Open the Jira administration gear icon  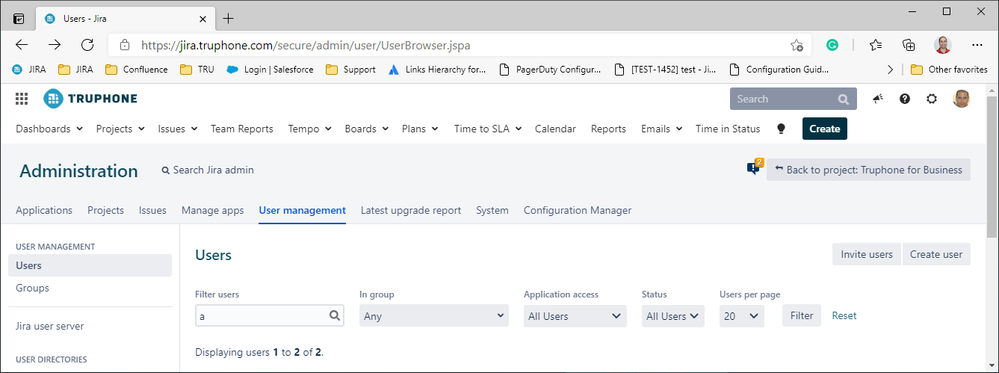(931, 99)
